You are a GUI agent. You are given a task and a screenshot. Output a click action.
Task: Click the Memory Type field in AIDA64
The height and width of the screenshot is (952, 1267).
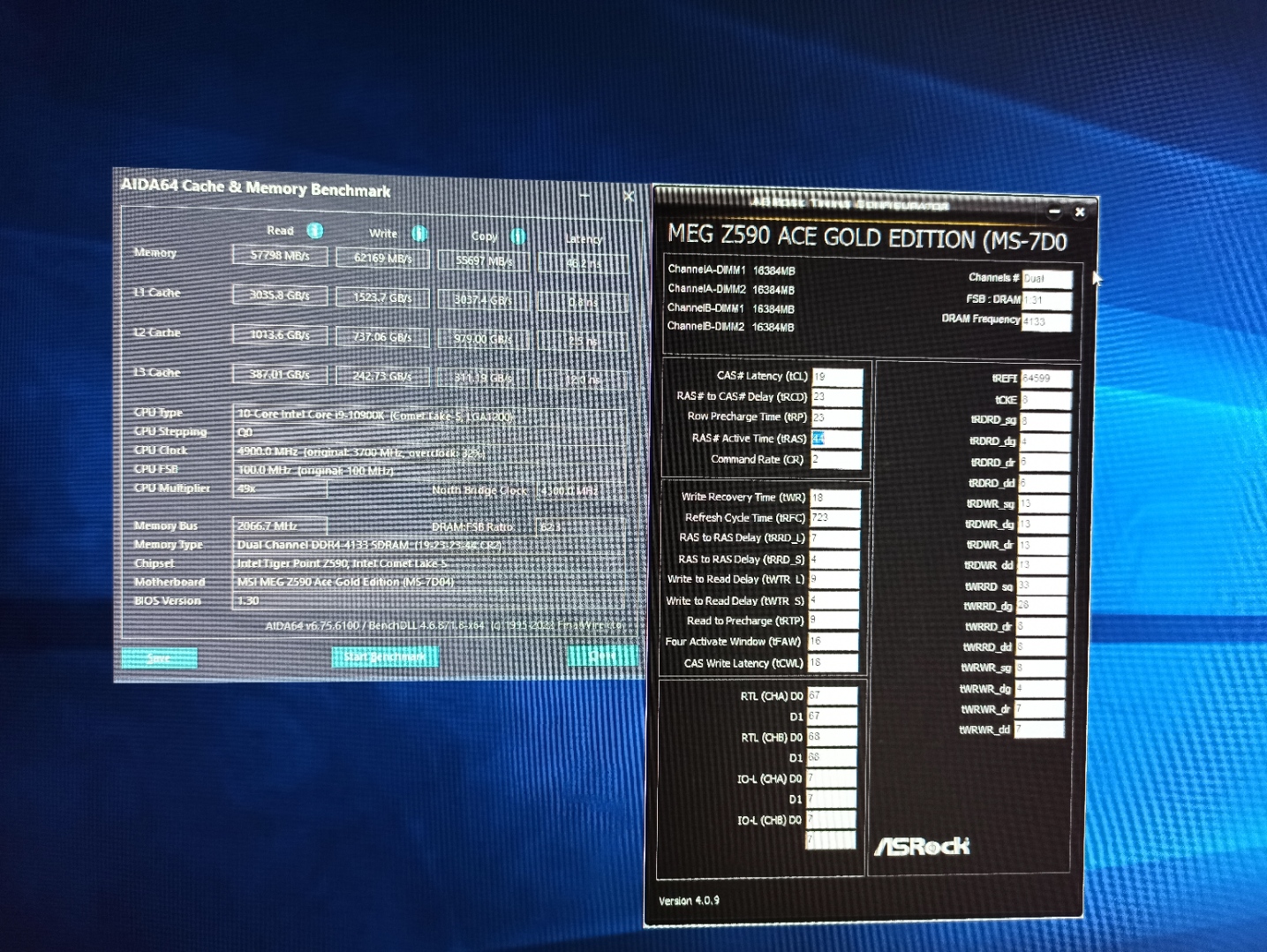tap(430, 545)
